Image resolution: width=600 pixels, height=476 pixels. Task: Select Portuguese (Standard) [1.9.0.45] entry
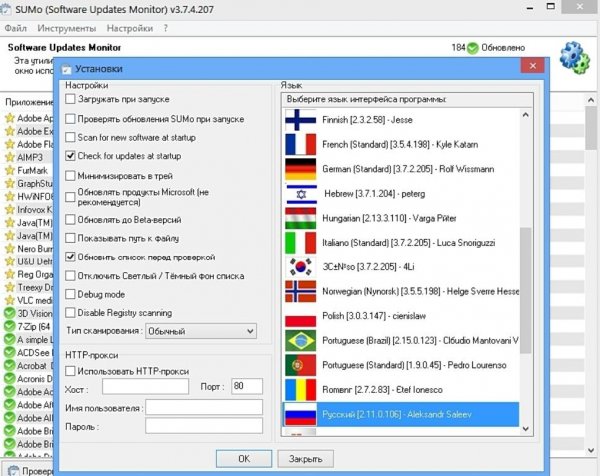[x=402, y=365]
